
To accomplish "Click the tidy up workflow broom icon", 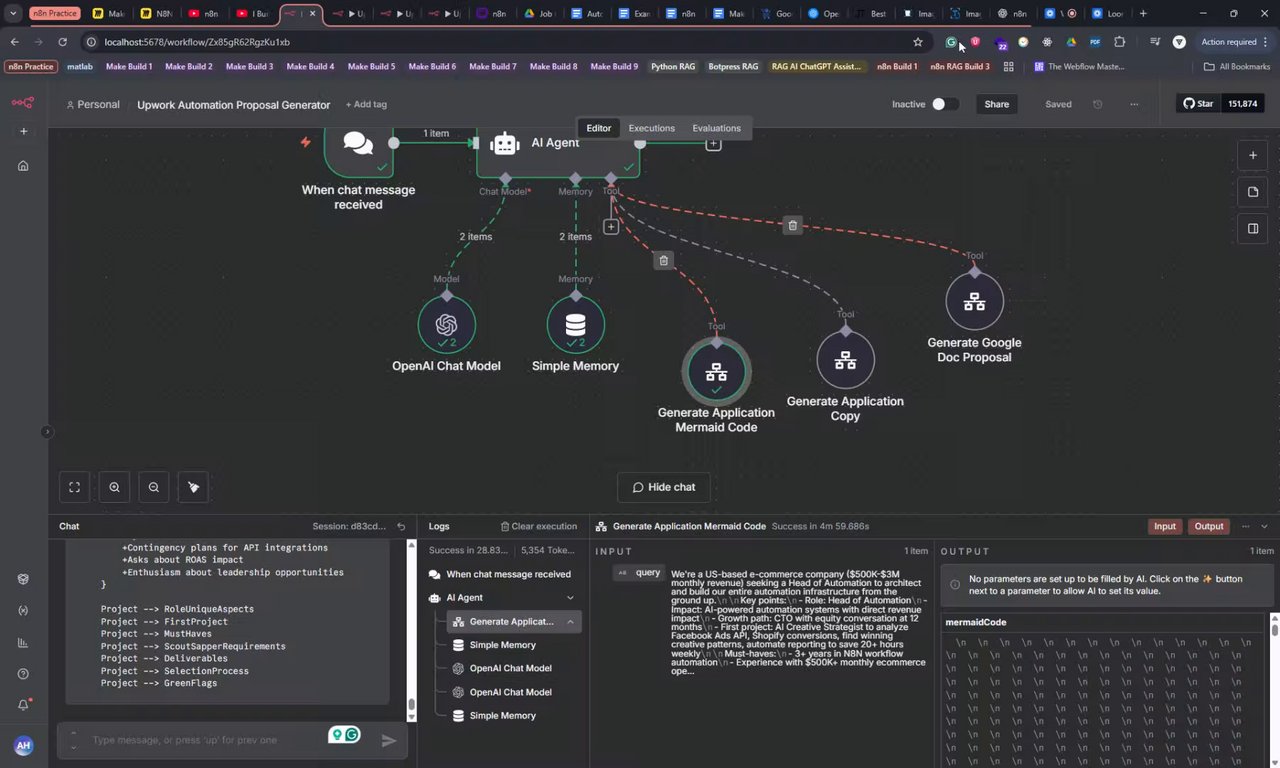I will (x=193, y=487).
